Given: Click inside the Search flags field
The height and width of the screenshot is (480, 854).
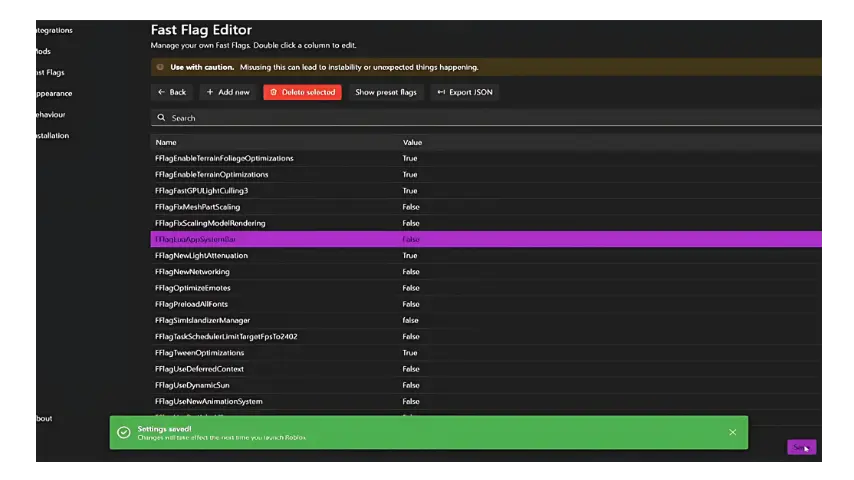Looking at the screenshot, I should [480, 118].
